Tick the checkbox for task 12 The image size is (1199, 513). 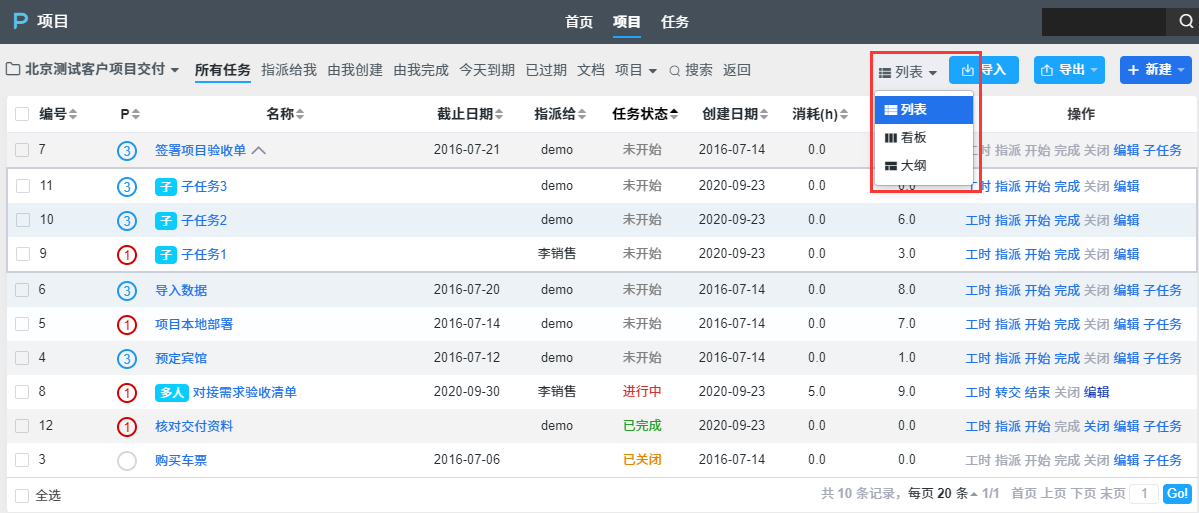(x=22, y=427)
